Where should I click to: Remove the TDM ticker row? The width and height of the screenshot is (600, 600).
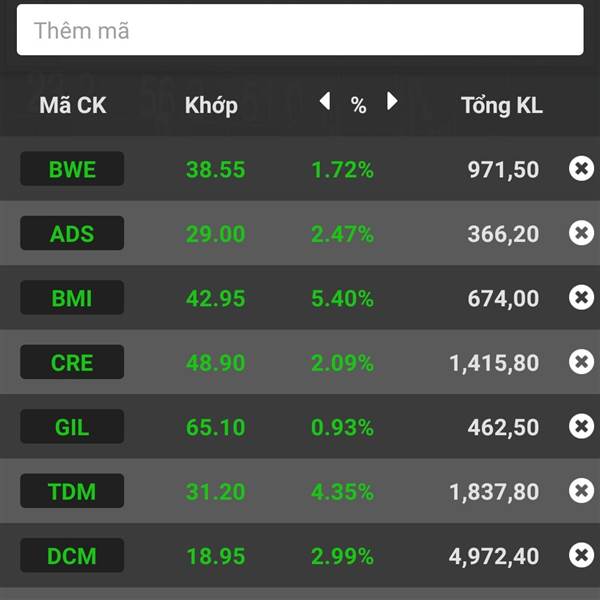581,491
